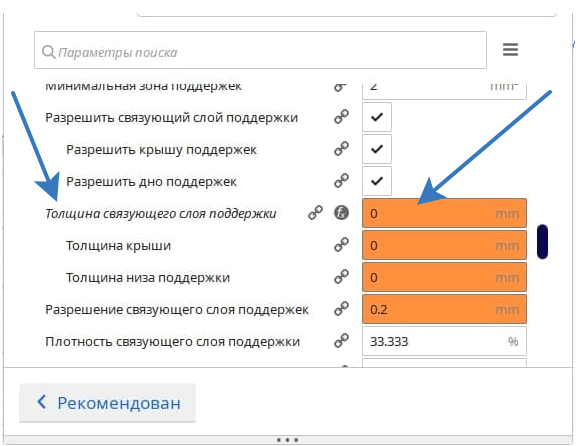578x446 pixels.
Task: Click the Разрешение связующего слоя value 0.2 field
Action: (444, 309)
